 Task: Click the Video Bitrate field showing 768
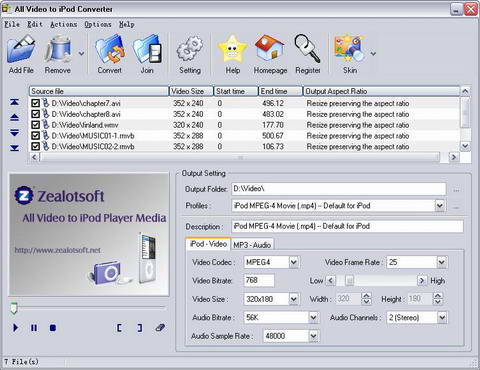259,280
